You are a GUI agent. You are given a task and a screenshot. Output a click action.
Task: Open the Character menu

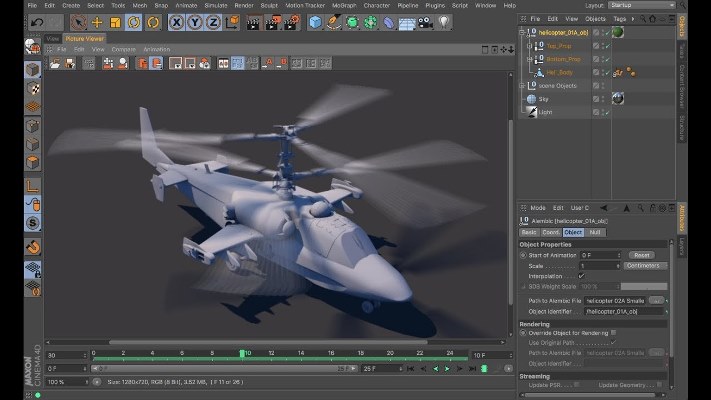376,5
